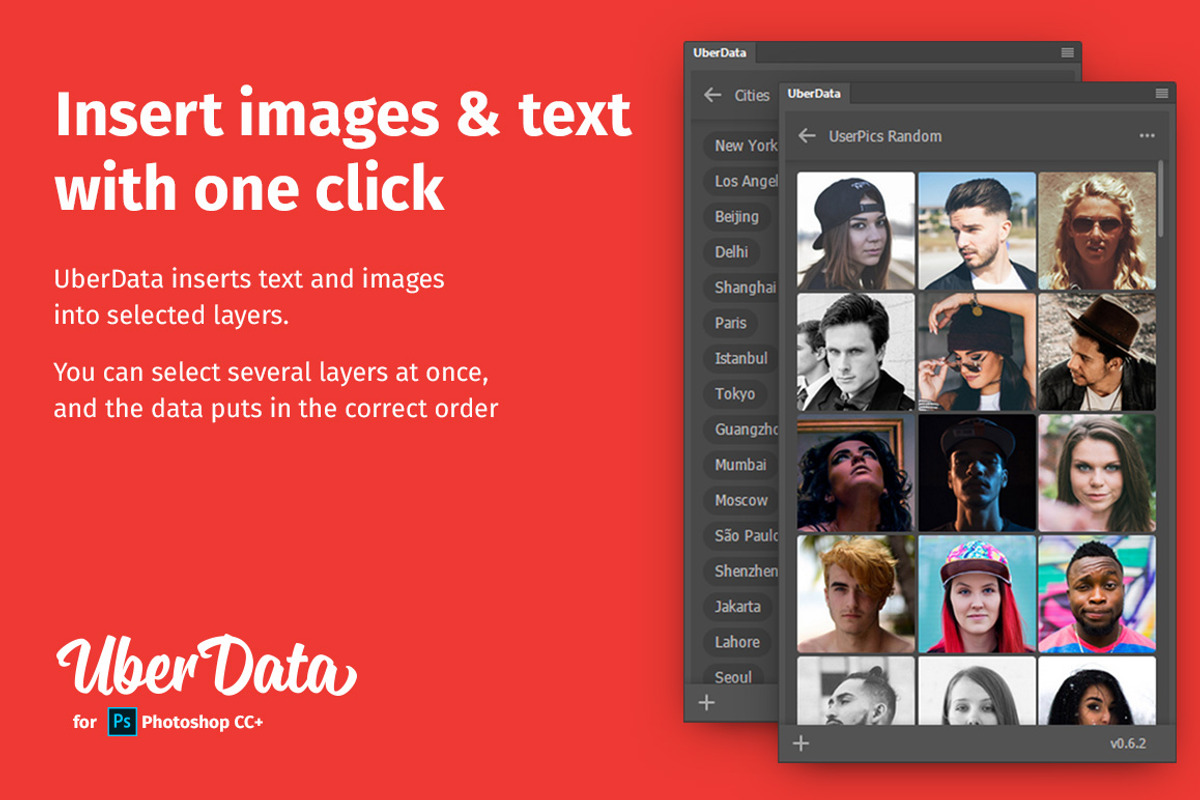
Task: Select dark photo of man in cap
Action: pyautogui.click(x=977, y=473)
